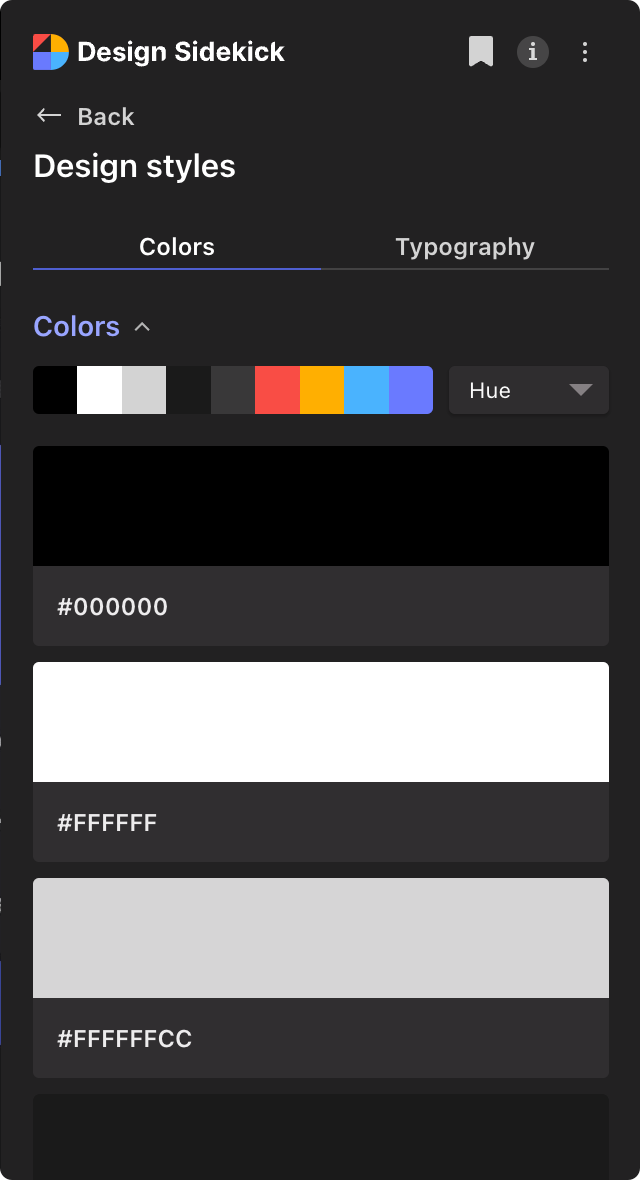Select the red swatch in the palette strip
This screenshot has height=1180, width=640.
point(278,390)
